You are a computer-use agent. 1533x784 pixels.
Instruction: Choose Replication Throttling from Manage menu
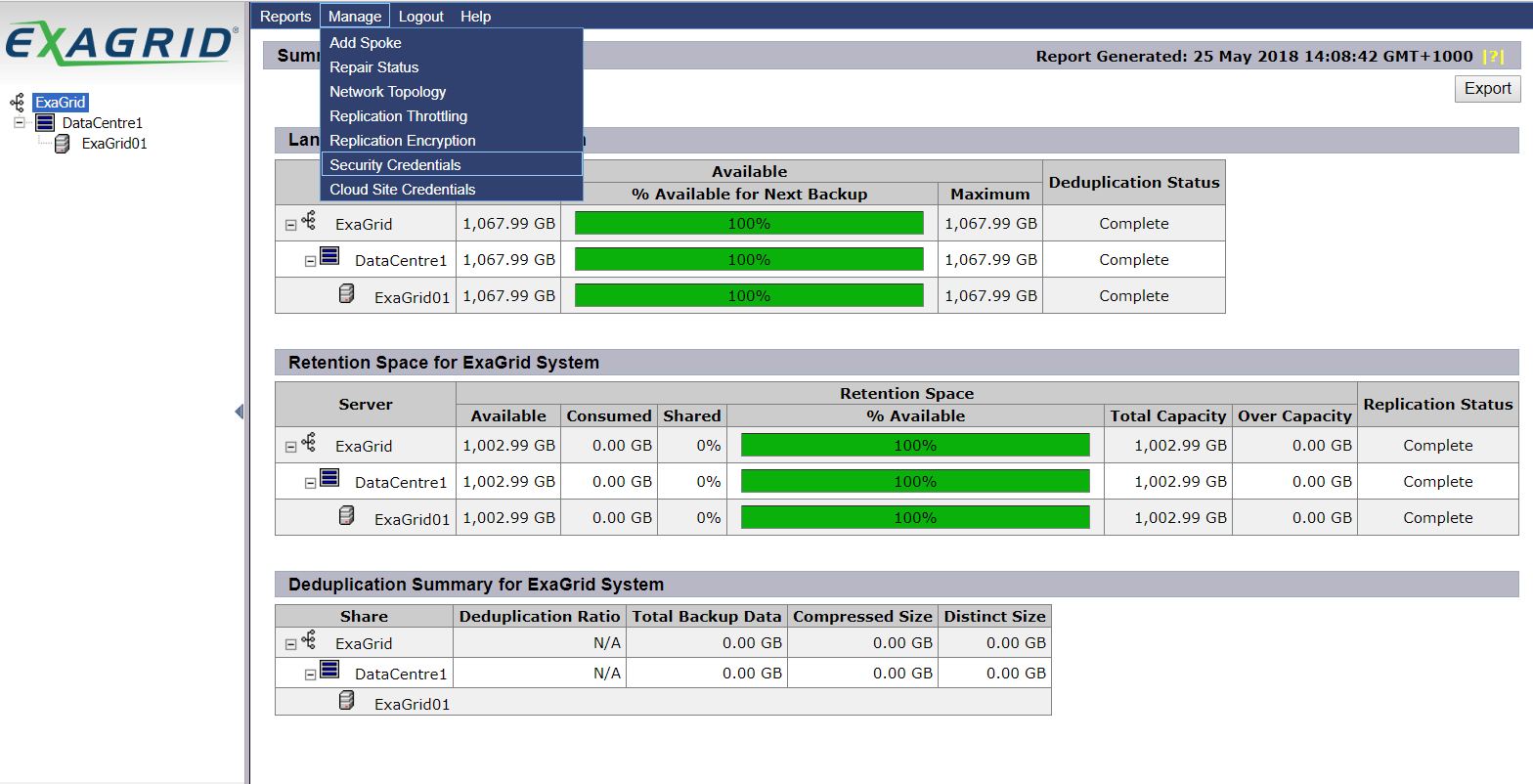[x=452, y=116]
